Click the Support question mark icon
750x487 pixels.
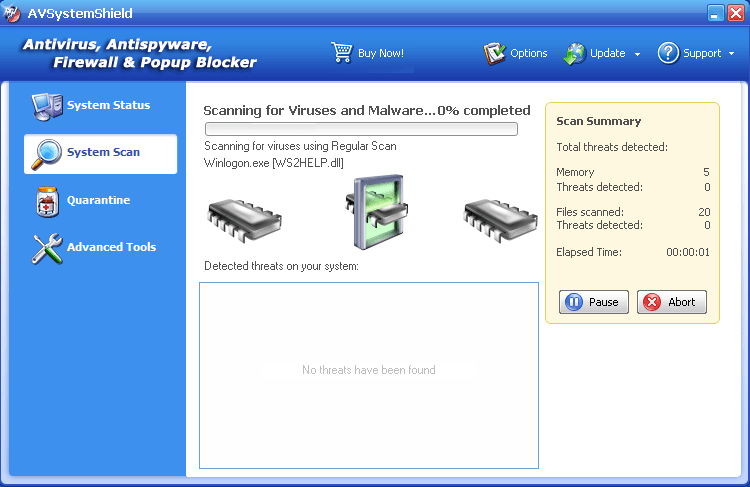click(668, 53)
